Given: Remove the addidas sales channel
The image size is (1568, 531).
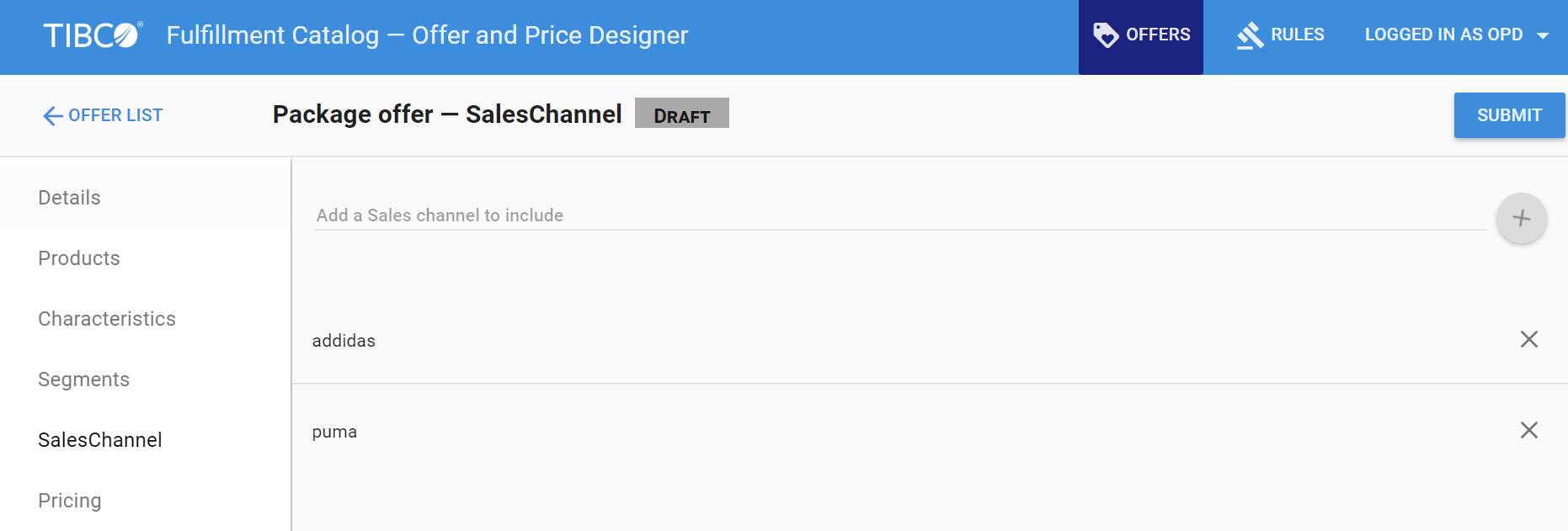Looking at the screenshot, I should pos(1528,339).
